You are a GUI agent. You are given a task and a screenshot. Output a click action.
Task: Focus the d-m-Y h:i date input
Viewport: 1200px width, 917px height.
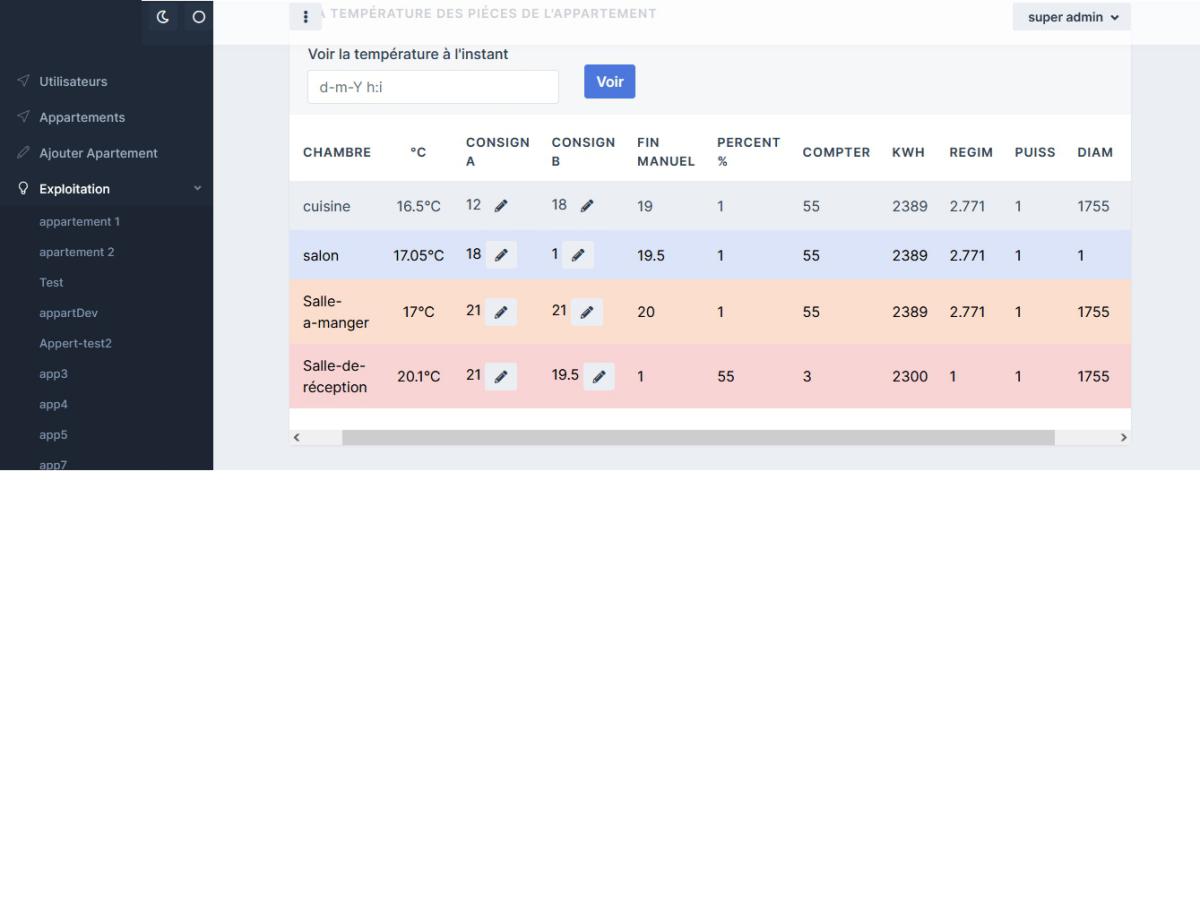(433, 87)
